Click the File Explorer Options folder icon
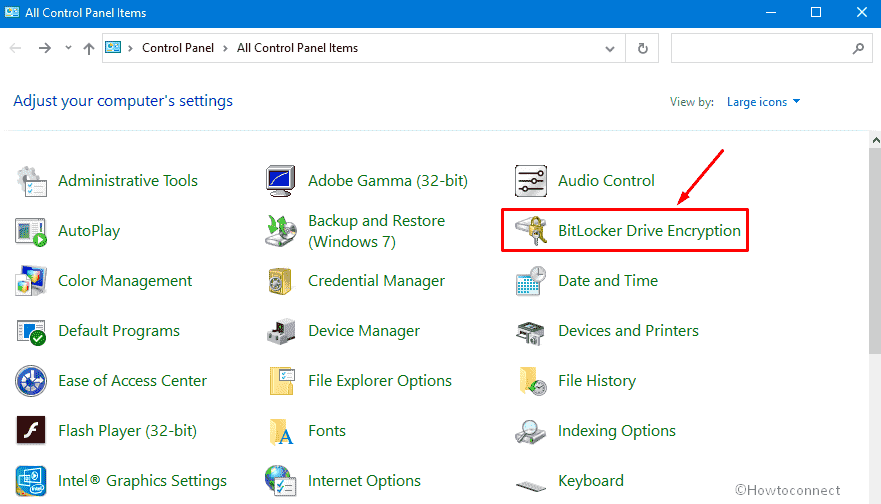The image size is (881, 504). (x=282, y=381)
